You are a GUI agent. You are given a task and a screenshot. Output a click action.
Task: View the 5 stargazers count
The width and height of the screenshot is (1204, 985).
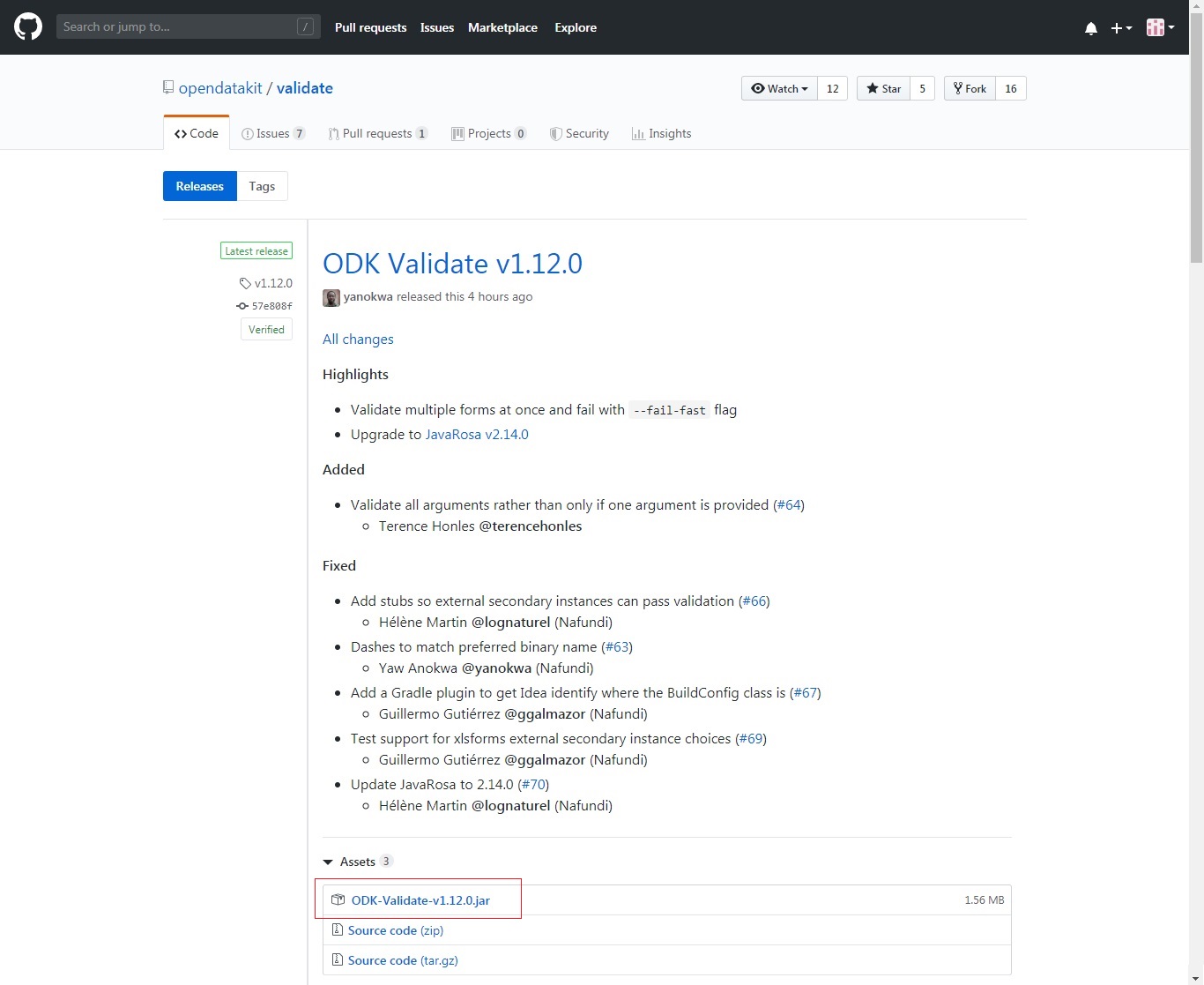(x=923, y=88)
